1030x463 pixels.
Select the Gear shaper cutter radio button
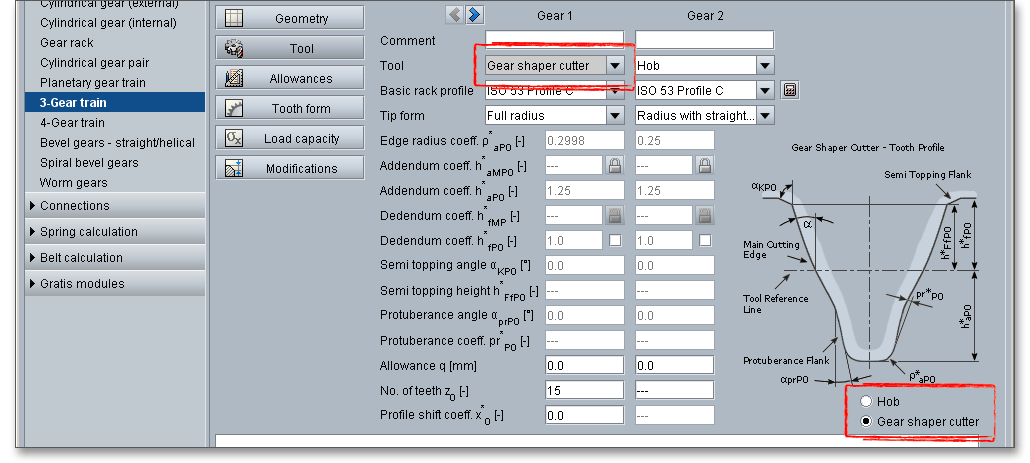click(866, 422)
